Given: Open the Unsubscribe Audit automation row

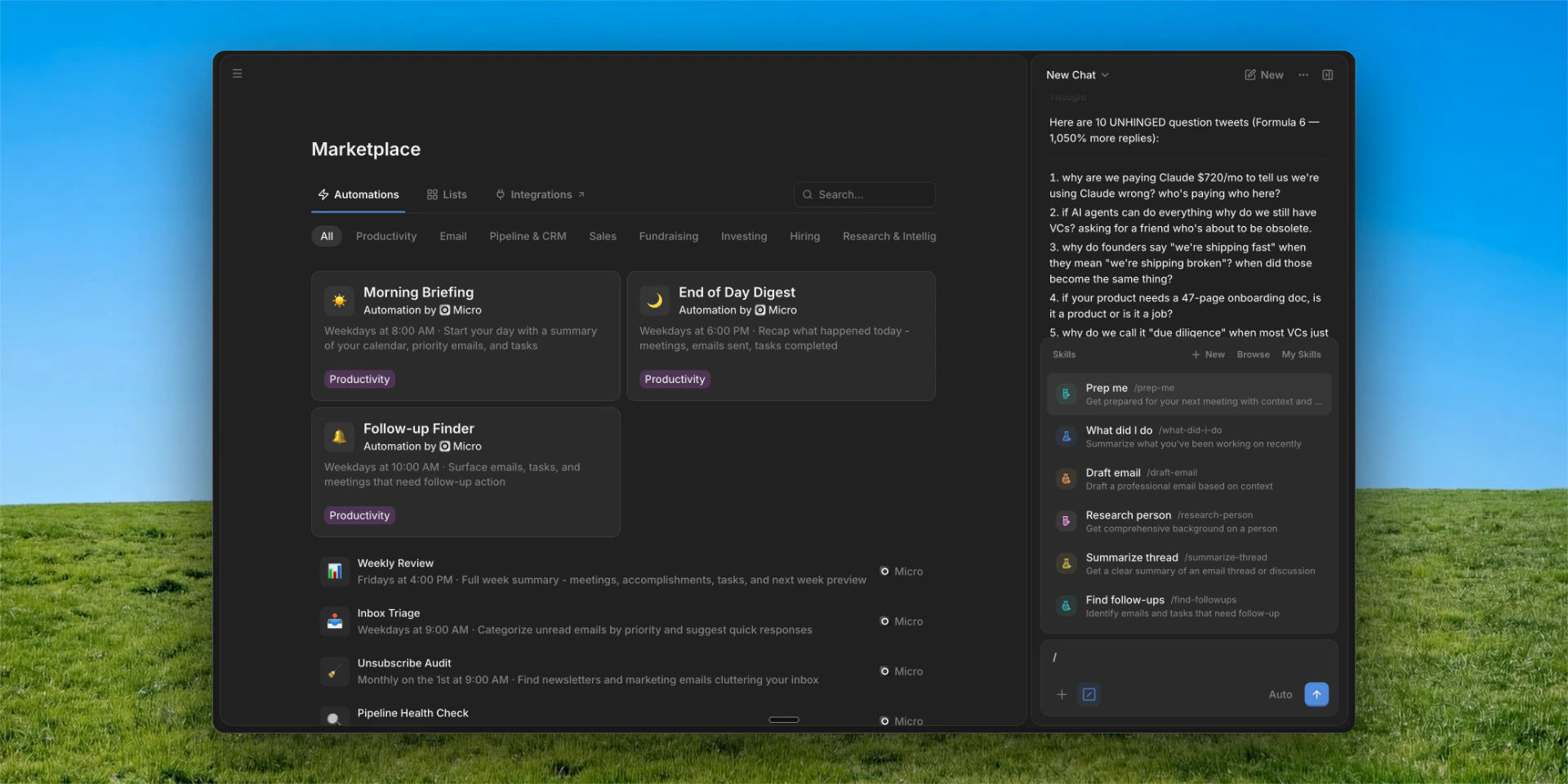Looking at the screenshot, I should point(623,671).
